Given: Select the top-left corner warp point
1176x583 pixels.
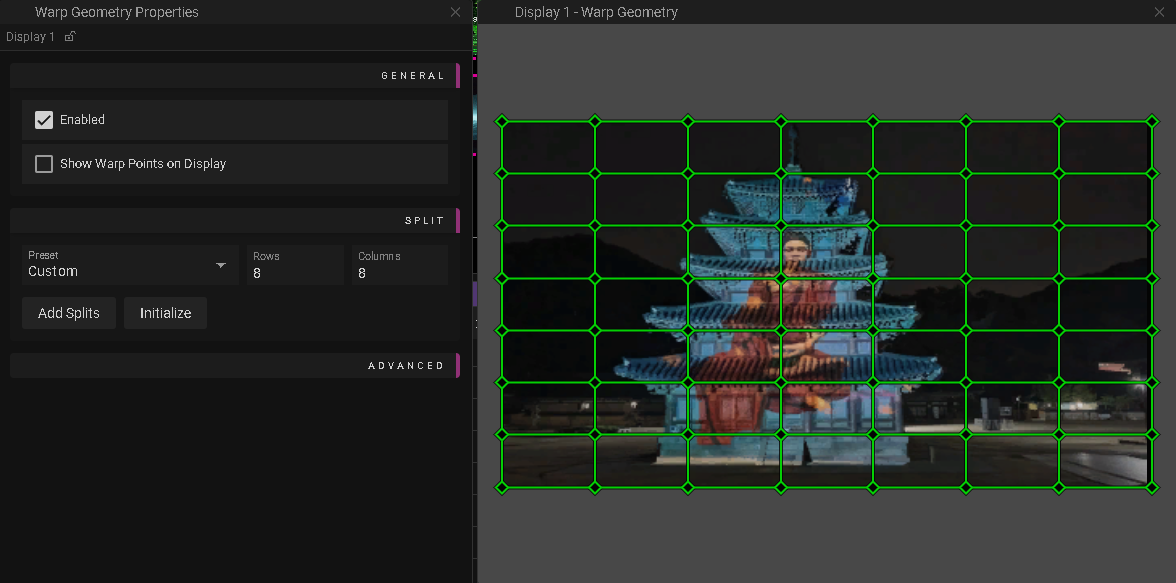Looking at the screenshot, I should (502, 121).
